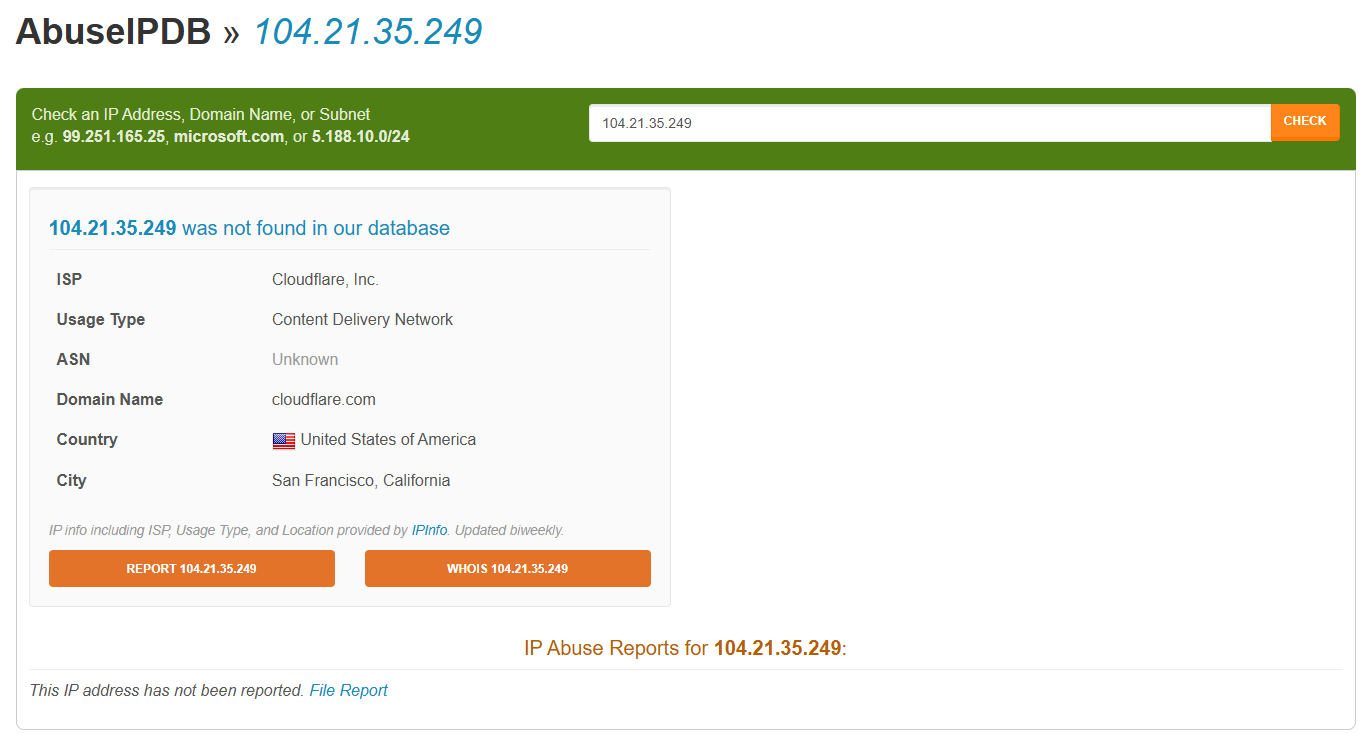Viewport: 1372px width, 734px height.
Task: Click the REPORT 104.21.35.249 button
Action: click(192, 568)
